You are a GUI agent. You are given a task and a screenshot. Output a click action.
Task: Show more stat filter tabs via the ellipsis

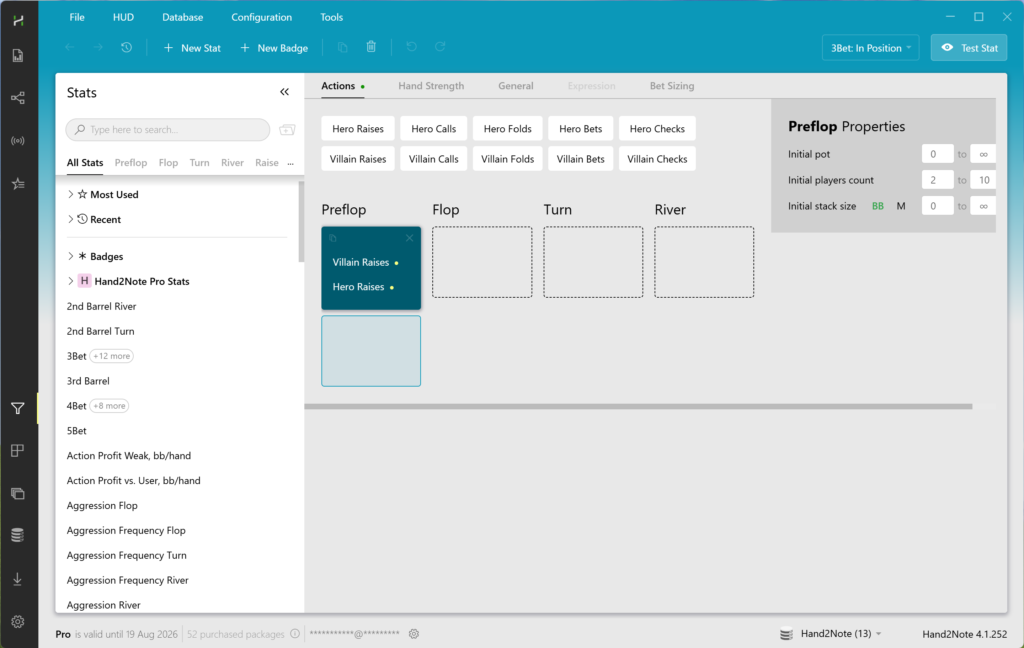pyautogui.click(x=291, y=163)
